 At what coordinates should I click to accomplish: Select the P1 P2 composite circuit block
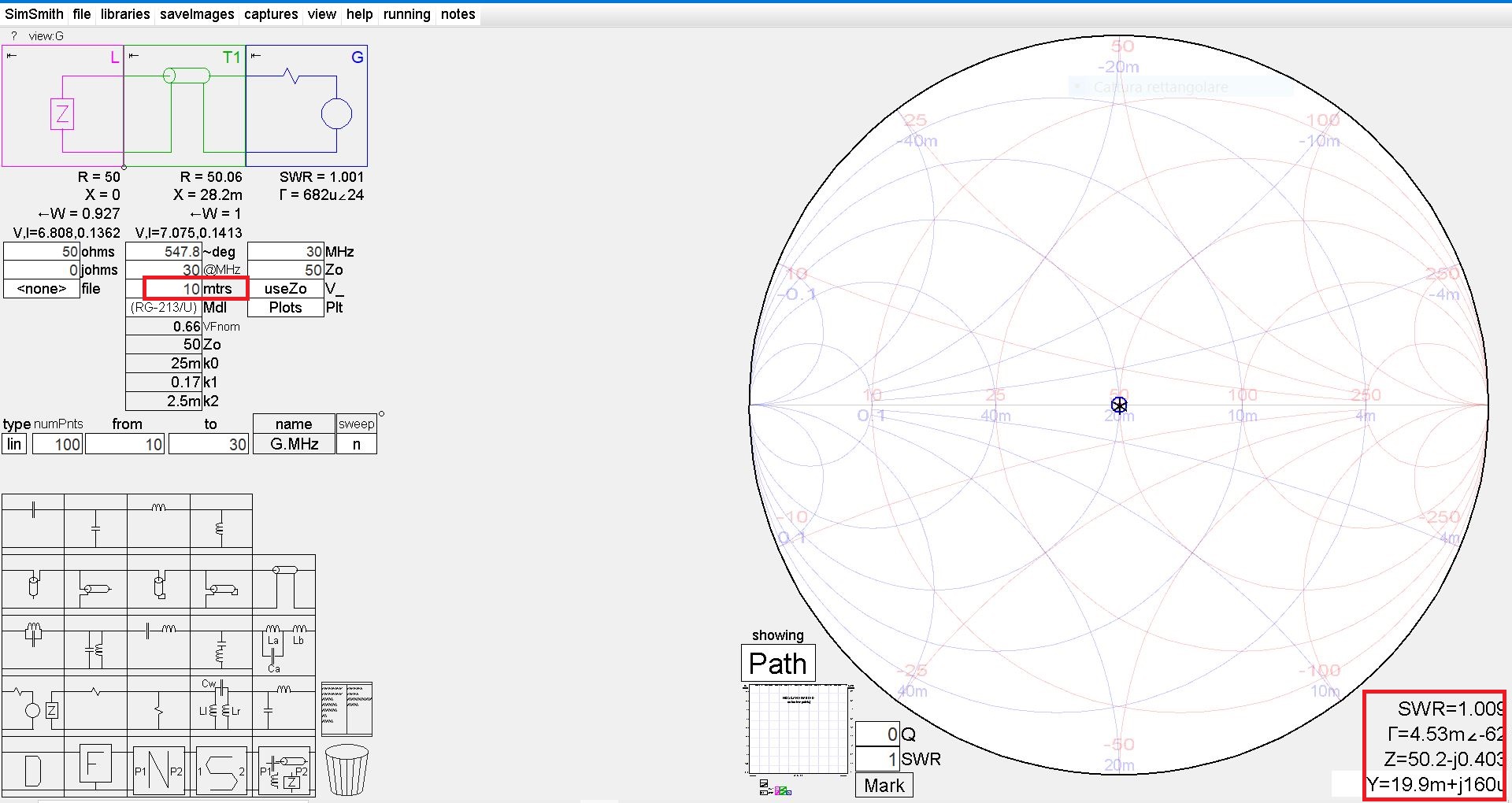click(x=283, y=770)
